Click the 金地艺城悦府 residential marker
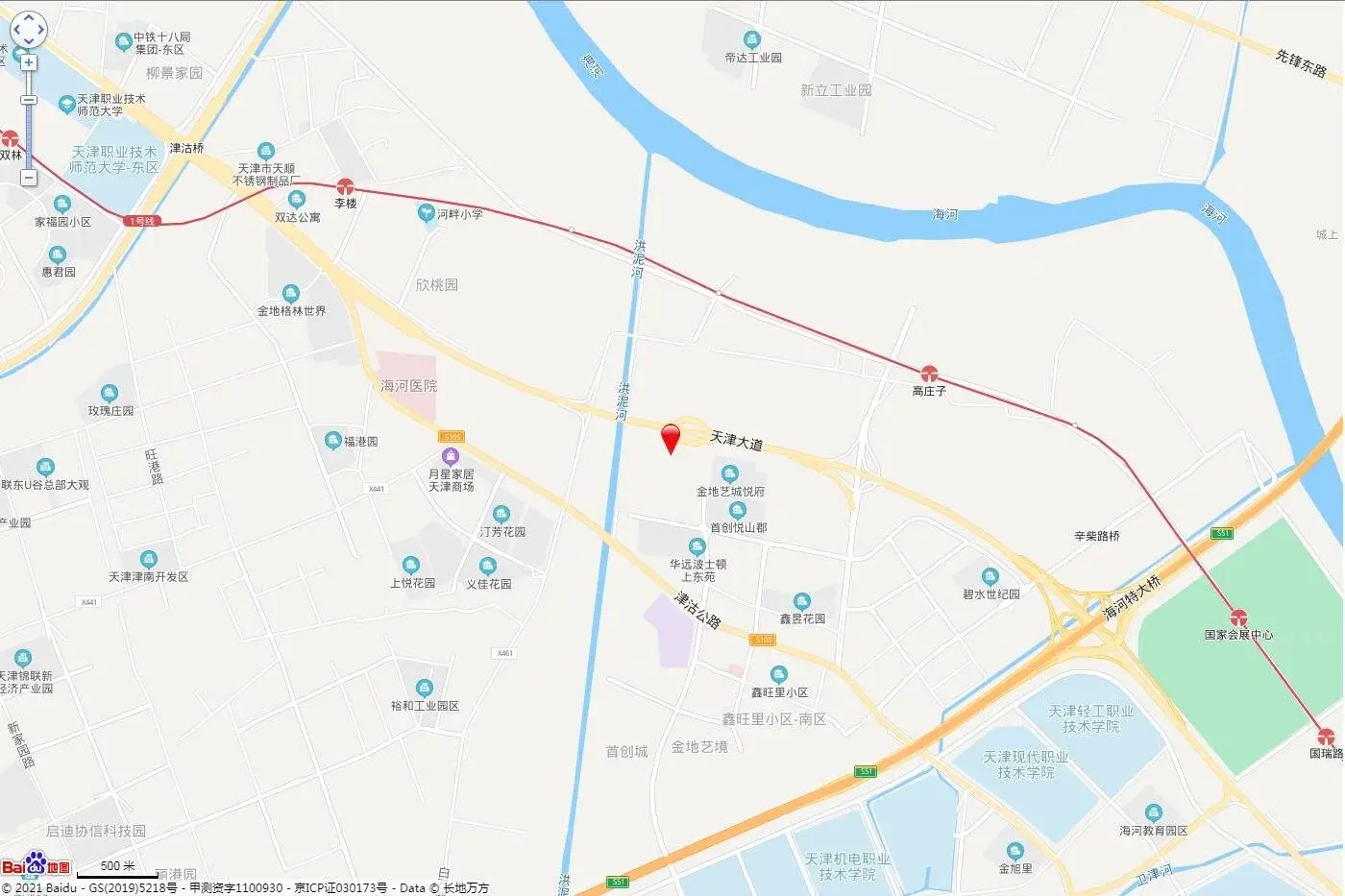 pos(730,473)
